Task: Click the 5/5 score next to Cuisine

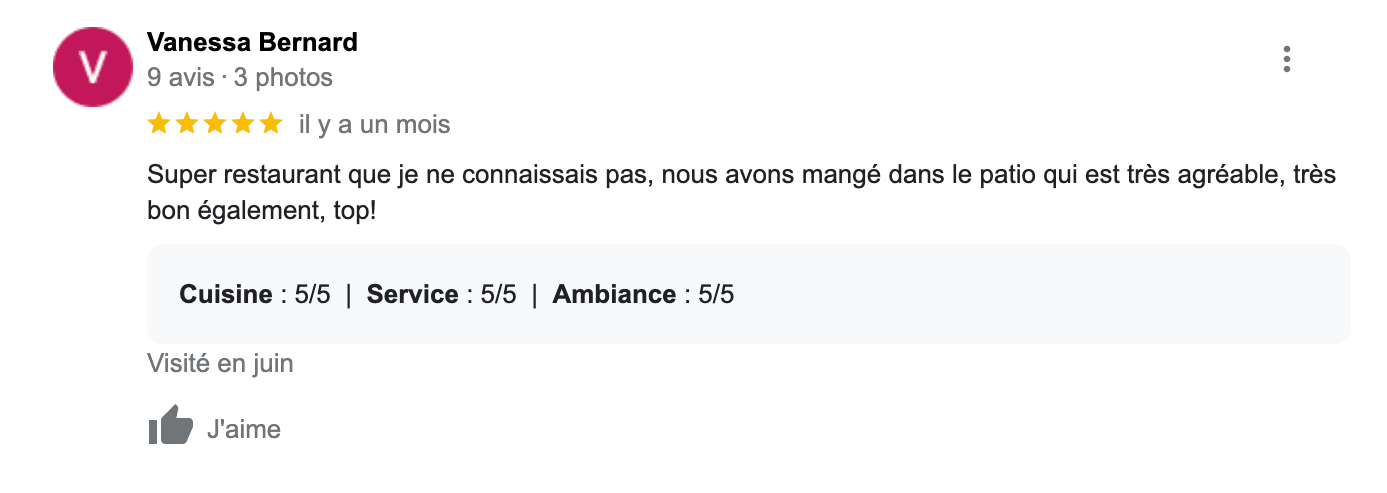Action: (x=311, y=295)
